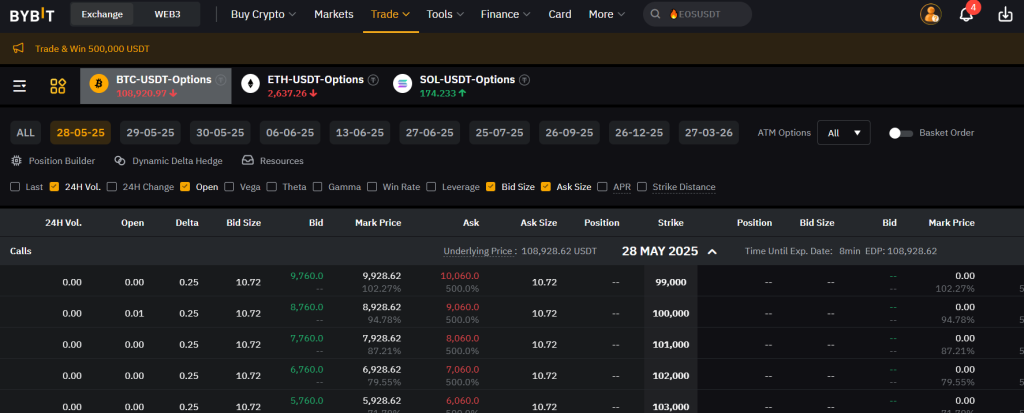Open the user profile avatar
The width and height of the screenshot is (1024, 413).
tap(930, 14)
